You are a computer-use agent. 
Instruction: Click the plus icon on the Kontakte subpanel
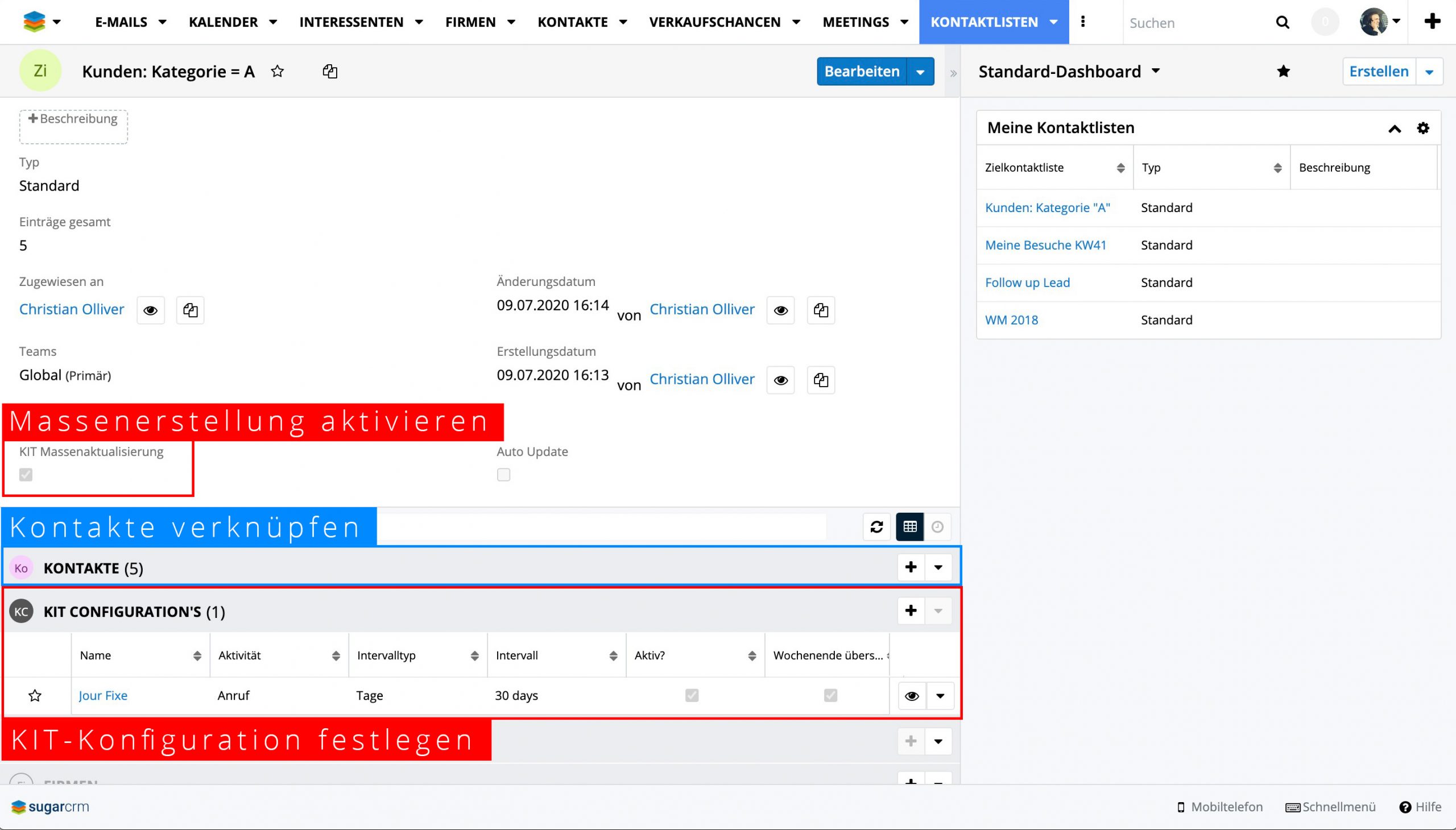[911, 567]
